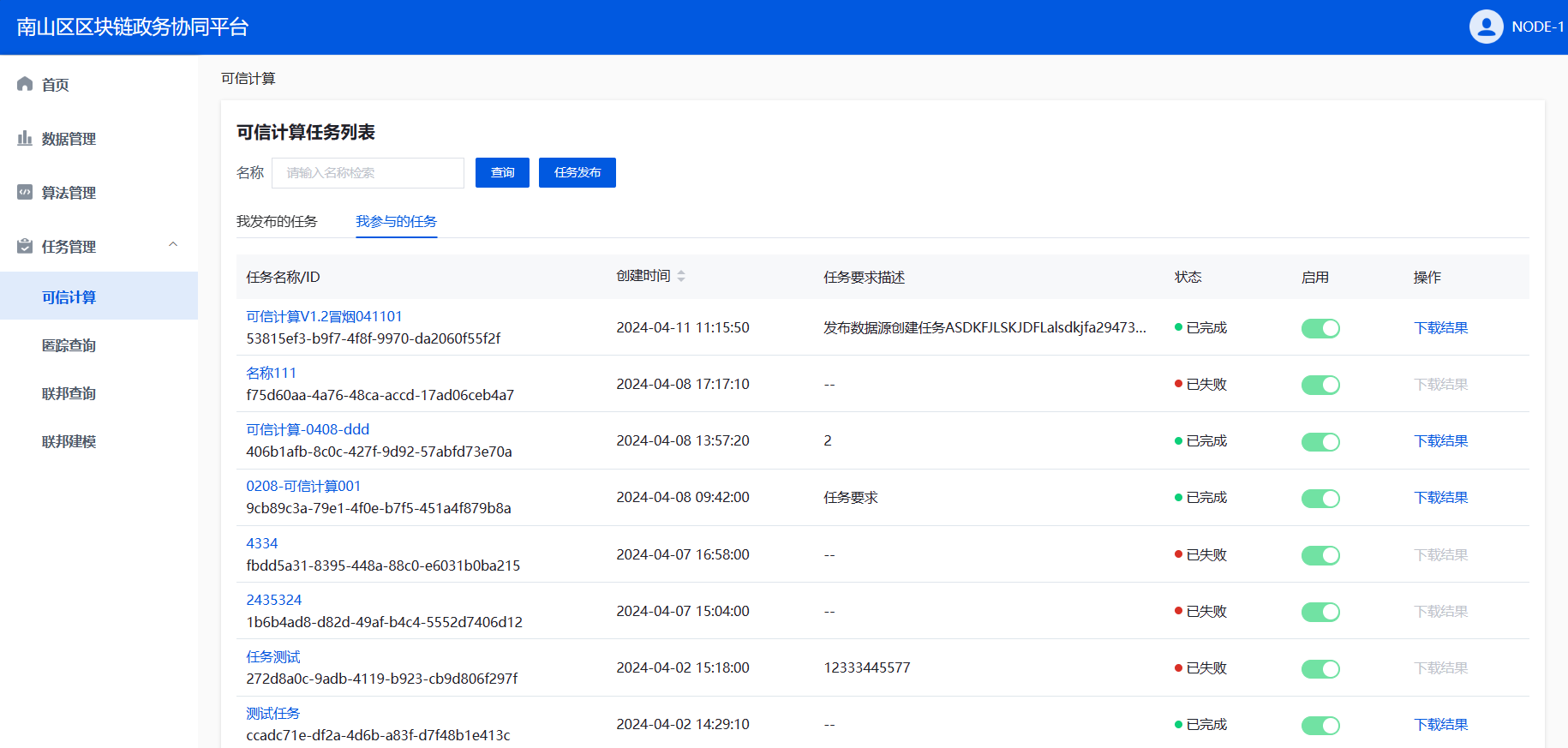Open task link 任务测试

[273, 656]
